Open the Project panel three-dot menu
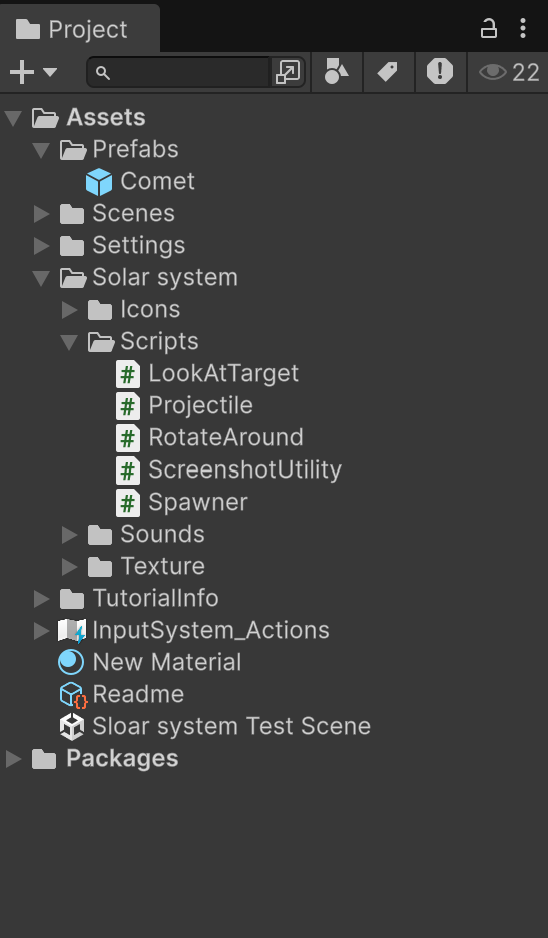The width and height of the screenshot is (548, 938). pyautogui.click(x=523, y=28)
